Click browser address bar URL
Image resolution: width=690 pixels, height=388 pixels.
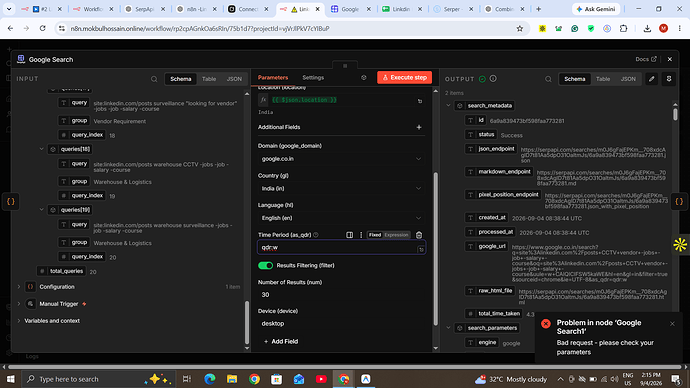pos(200,29)
